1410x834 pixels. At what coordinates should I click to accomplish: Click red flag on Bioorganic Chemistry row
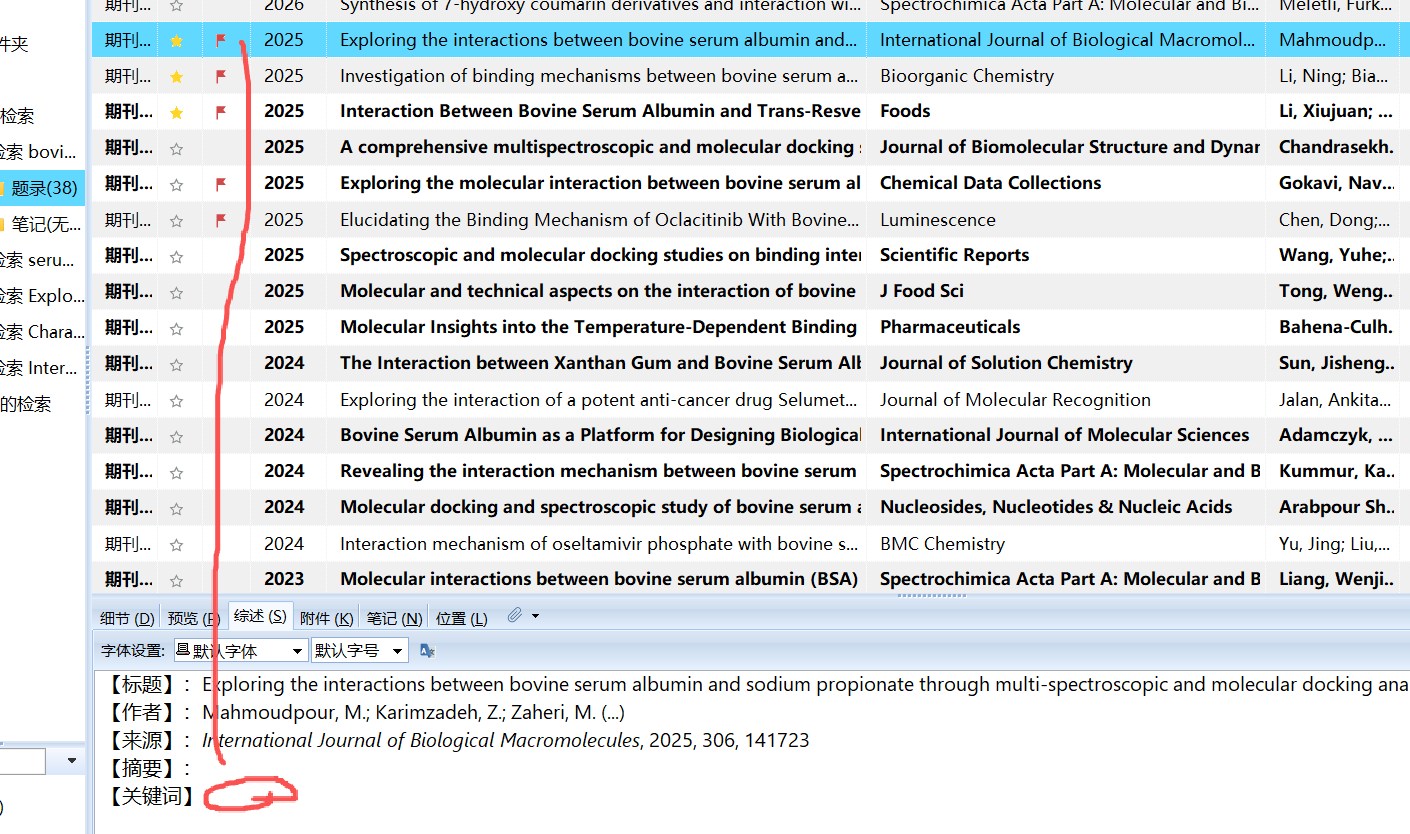click(221, 76)
